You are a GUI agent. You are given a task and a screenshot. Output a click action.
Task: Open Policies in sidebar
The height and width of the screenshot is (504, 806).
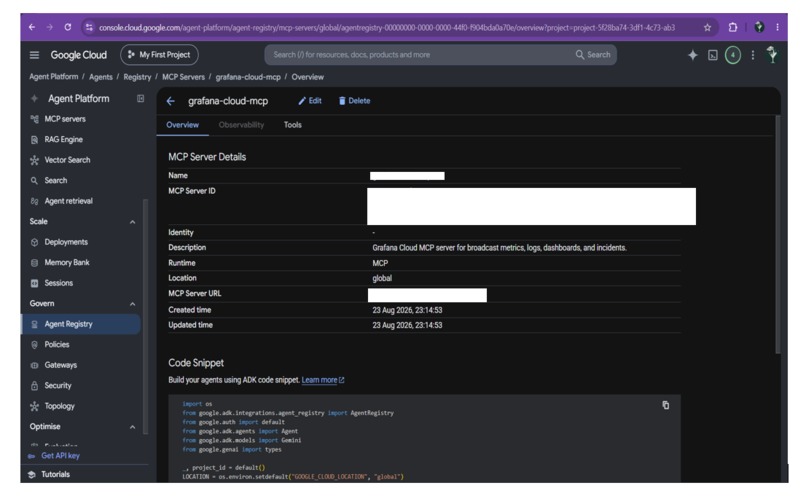click(x=57, y=345)
